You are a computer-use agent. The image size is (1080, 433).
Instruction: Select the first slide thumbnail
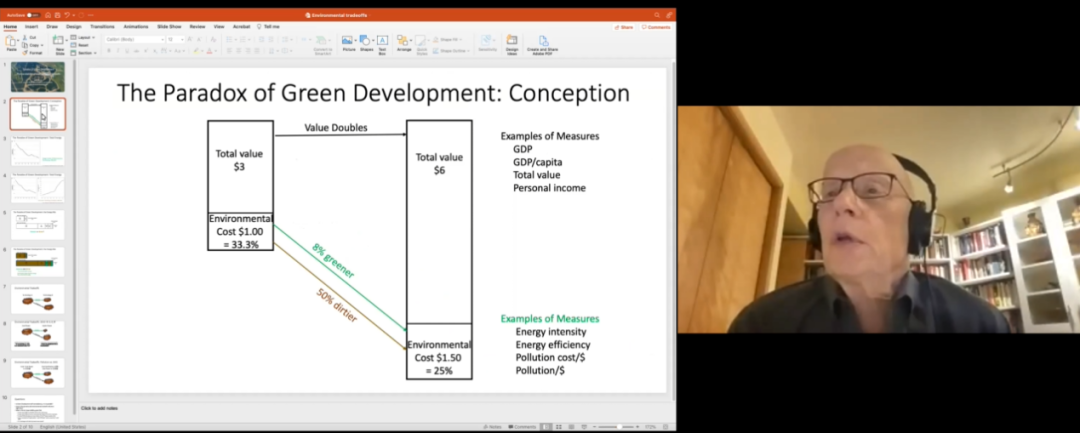37,76
